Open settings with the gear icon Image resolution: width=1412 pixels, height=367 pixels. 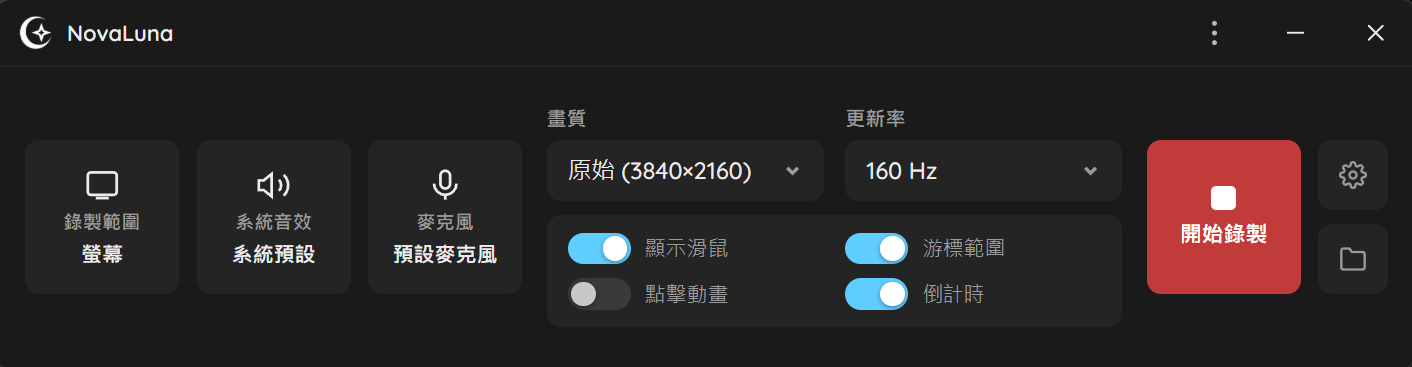pyautogui.click(x=1353, y=175)
